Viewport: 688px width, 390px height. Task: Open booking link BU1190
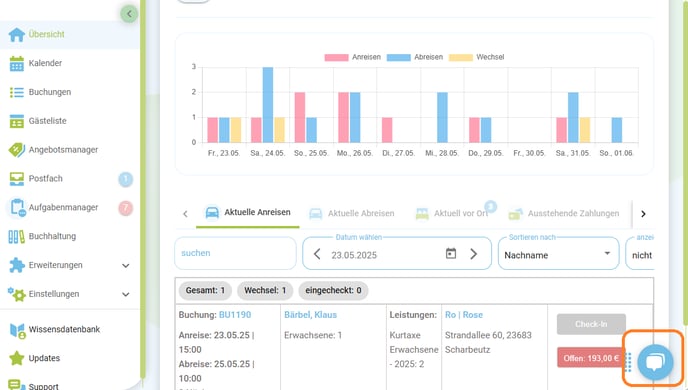[x=235, y=315]
